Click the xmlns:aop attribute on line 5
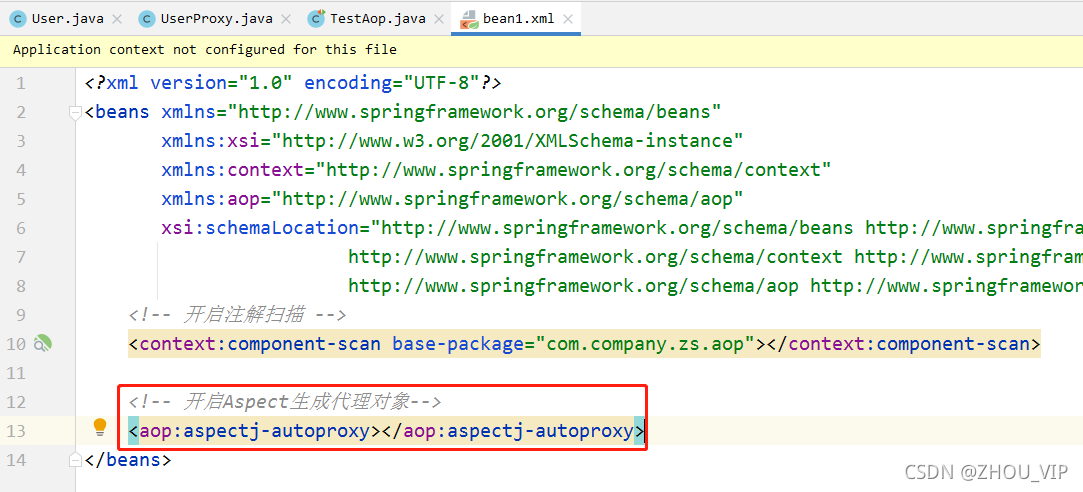1083x492 pixels. point(452,200)
